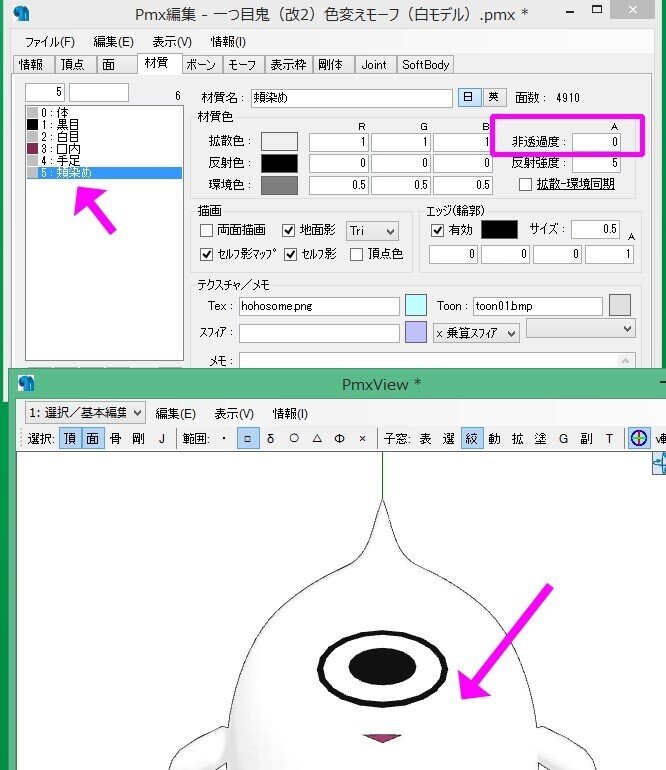Click the 材質名 name input field
666x770 pixels.
click(x=352, y=98)
